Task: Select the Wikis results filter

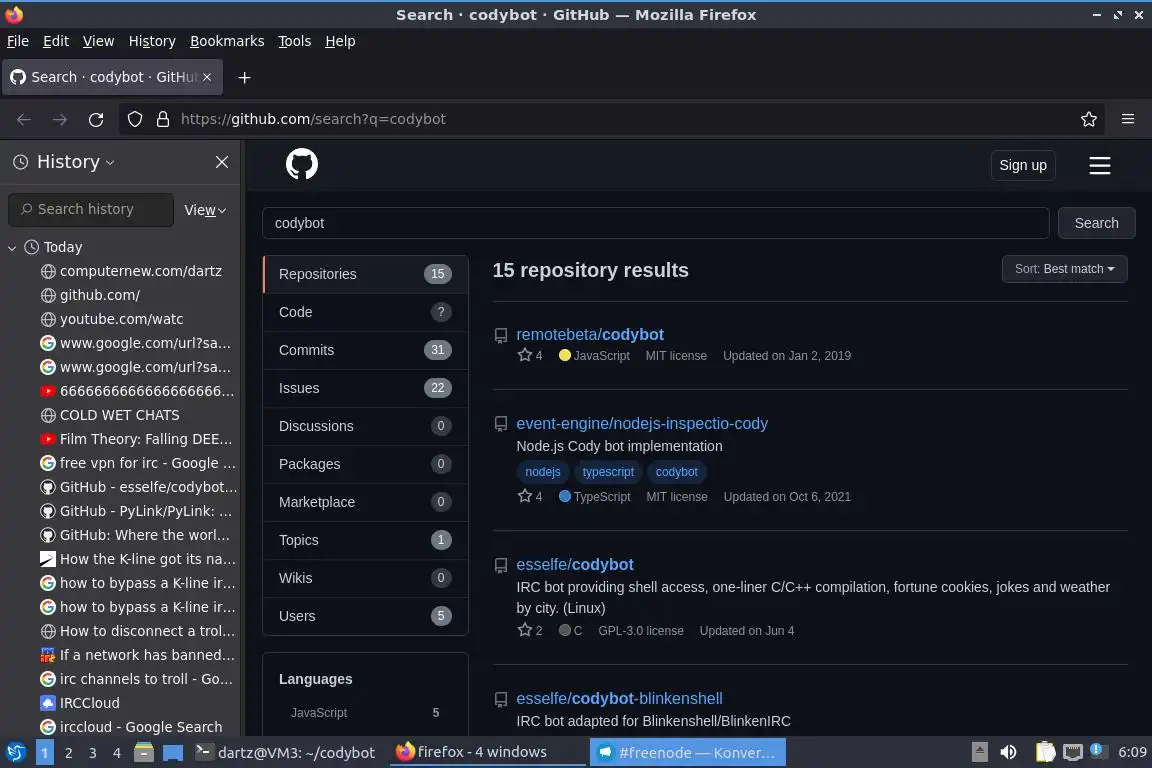Action: [x=365, y=578]
